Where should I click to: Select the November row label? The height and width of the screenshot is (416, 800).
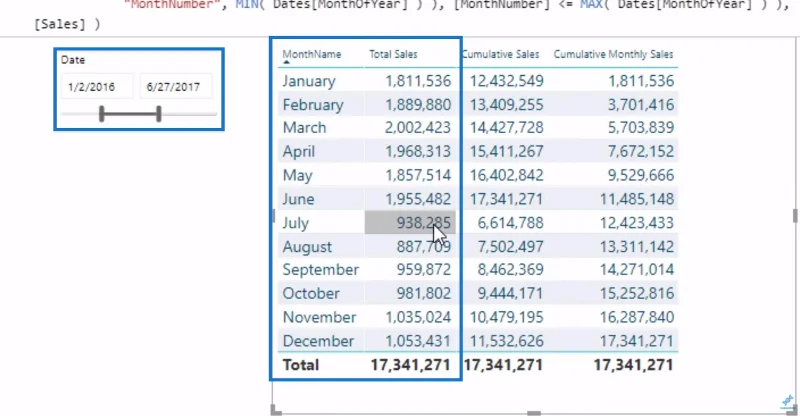point(319,317)
